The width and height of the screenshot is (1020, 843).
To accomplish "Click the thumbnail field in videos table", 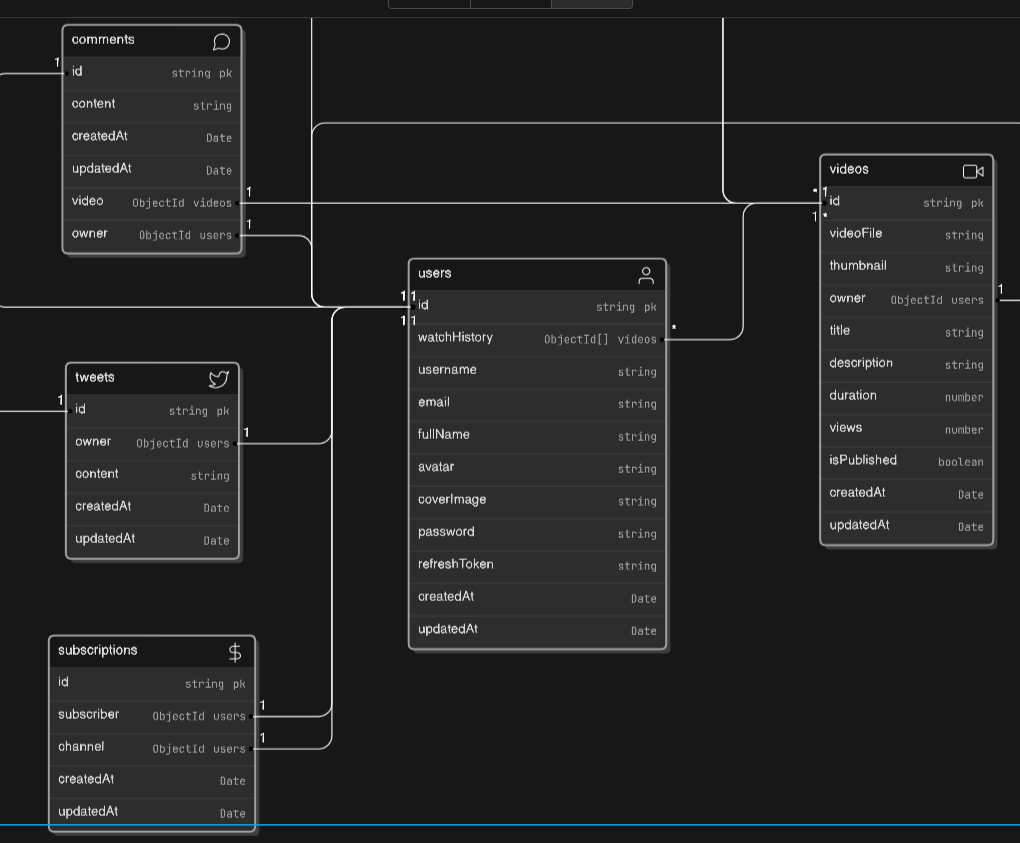I will 907,267.
